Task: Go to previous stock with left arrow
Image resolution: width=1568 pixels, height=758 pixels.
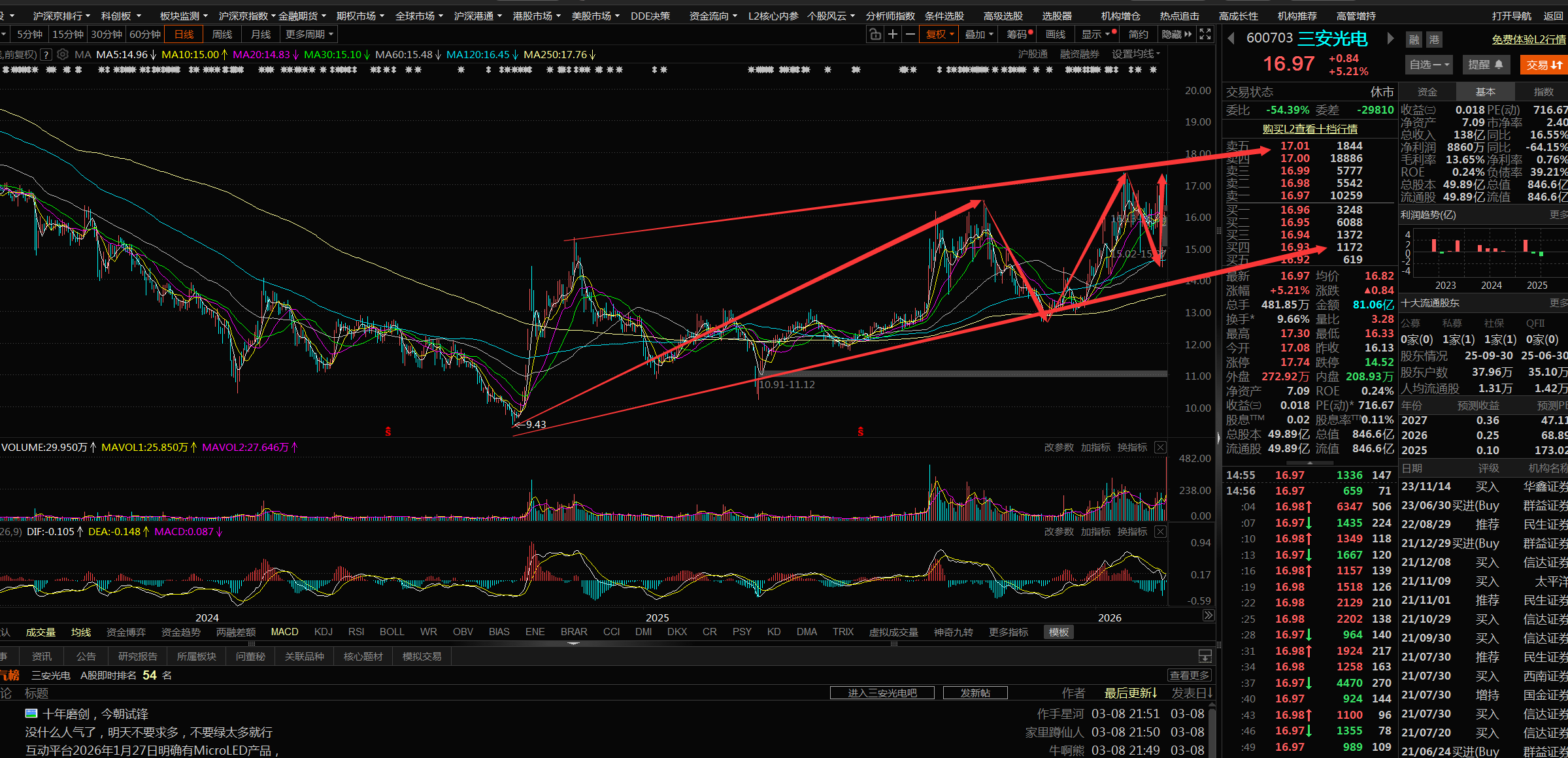Action: coord(1231,39)
